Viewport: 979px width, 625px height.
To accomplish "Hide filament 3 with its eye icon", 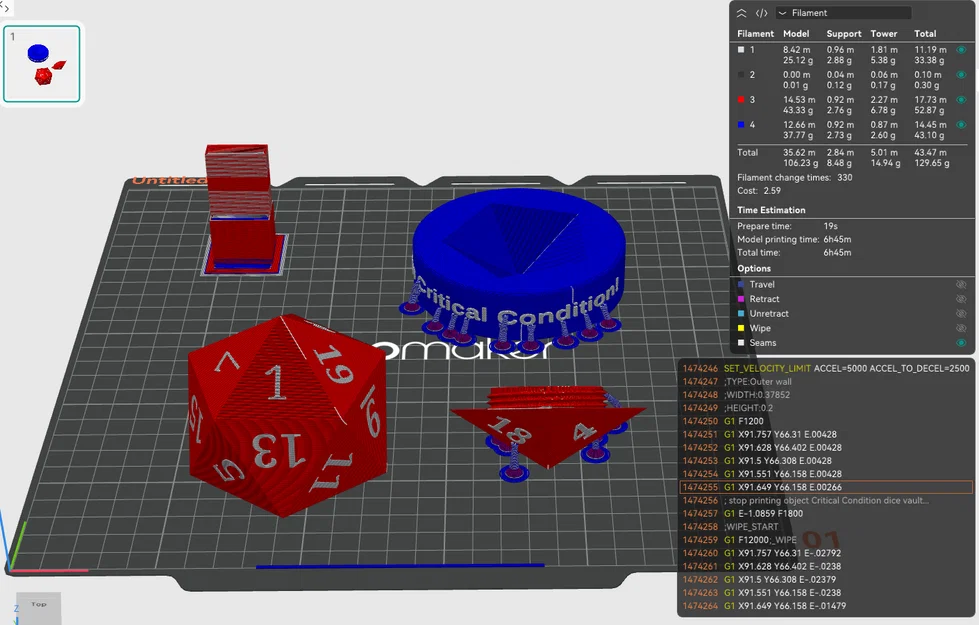I will [x=962, y=99].
